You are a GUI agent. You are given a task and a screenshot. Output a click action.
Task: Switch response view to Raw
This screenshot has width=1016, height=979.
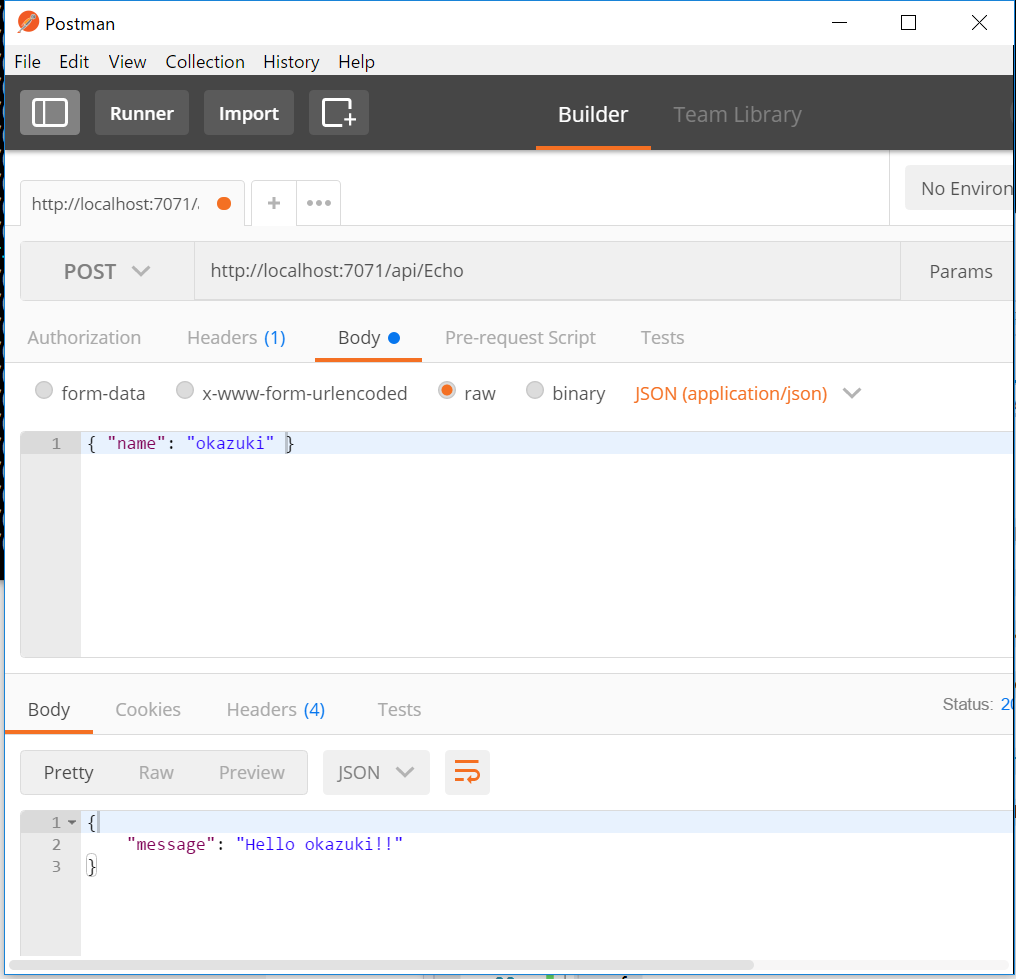coord(156,772)
